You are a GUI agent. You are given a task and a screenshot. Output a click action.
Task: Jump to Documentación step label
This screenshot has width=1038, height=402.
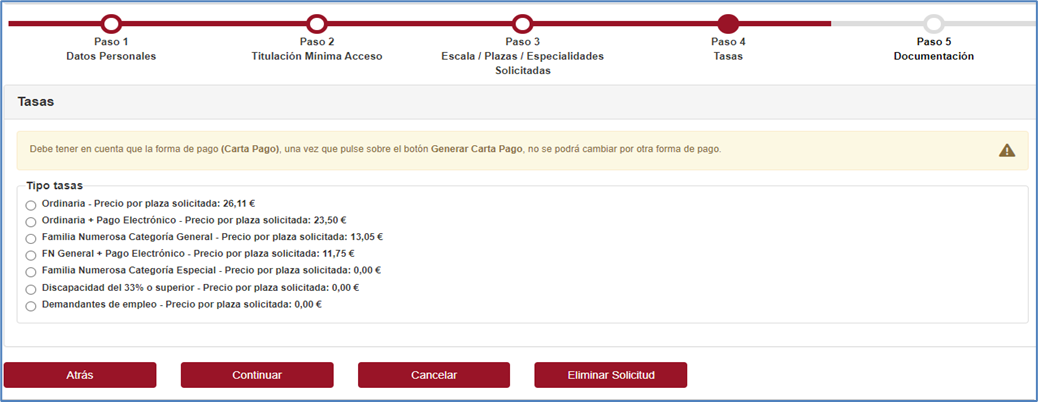coord(933,56)
